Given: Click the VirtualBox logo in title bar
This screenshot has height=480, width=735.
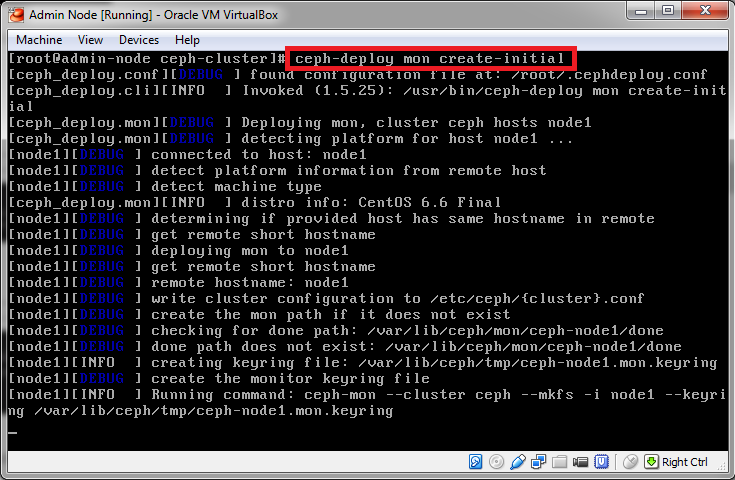Looking at the screenshot, I should pyautogui.click(x=16, y=15).
